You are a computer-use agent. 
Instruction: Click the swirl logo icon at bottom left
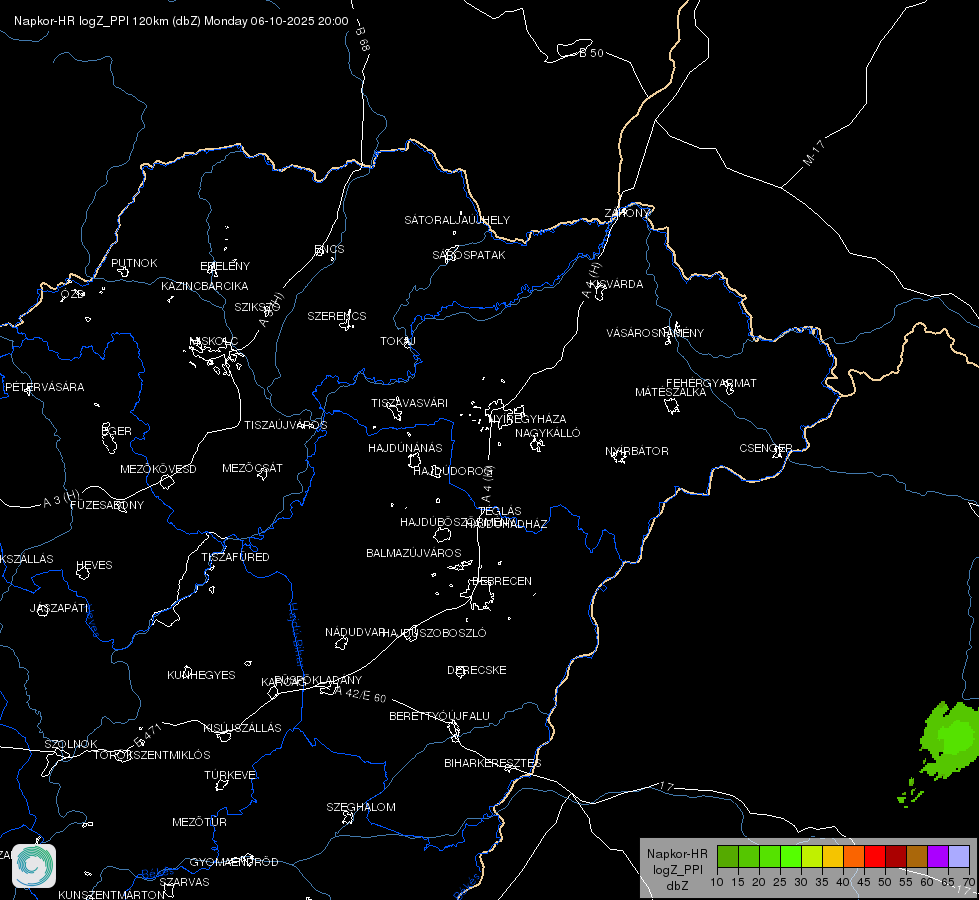[34, 866]
